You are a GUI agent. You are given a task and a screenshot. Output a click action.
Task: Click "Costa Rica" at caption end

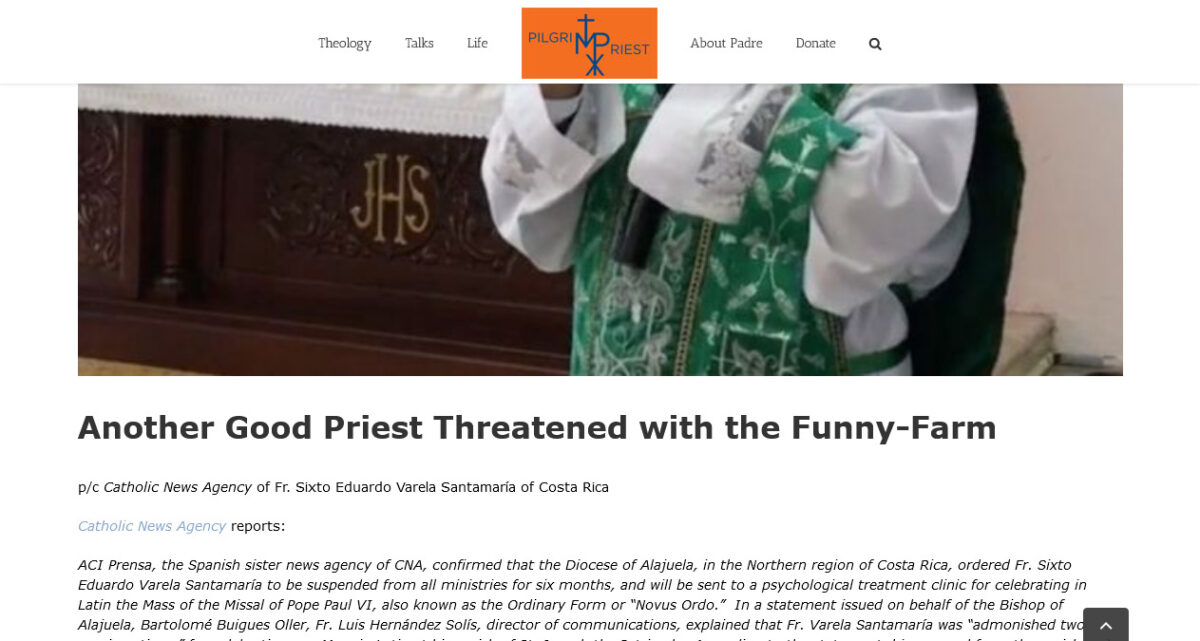pos(574,487)
